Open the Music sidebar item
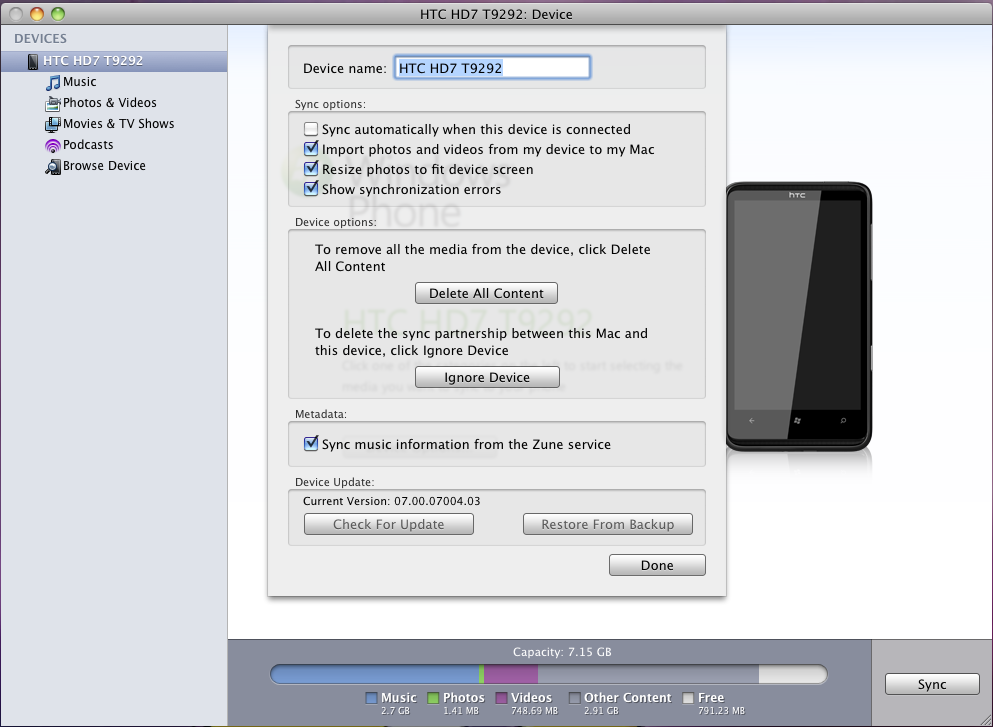This screenshot has width=993, height=727. (79, 82)
